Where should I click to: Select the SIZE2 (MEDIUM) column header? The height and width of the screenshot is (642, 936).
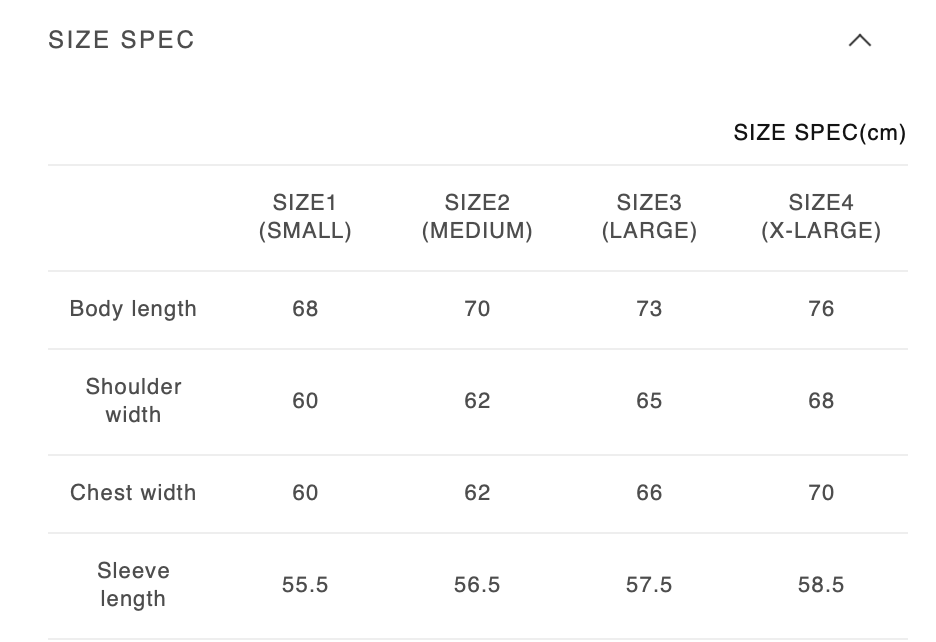477,217
